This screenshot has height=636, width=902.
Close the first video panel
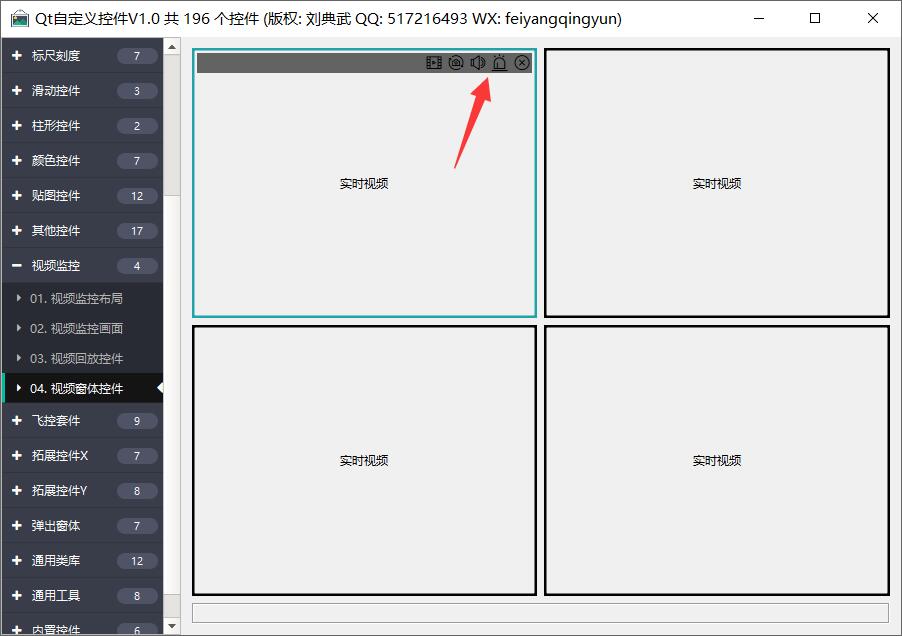click(x=522, y=63)
